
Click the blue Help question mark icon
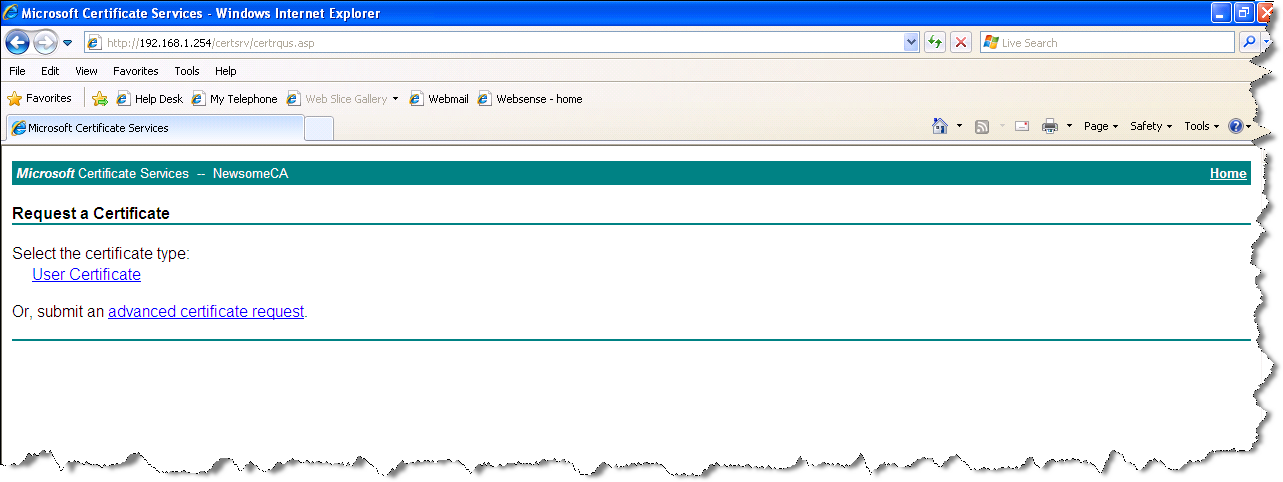[1236, 126]
